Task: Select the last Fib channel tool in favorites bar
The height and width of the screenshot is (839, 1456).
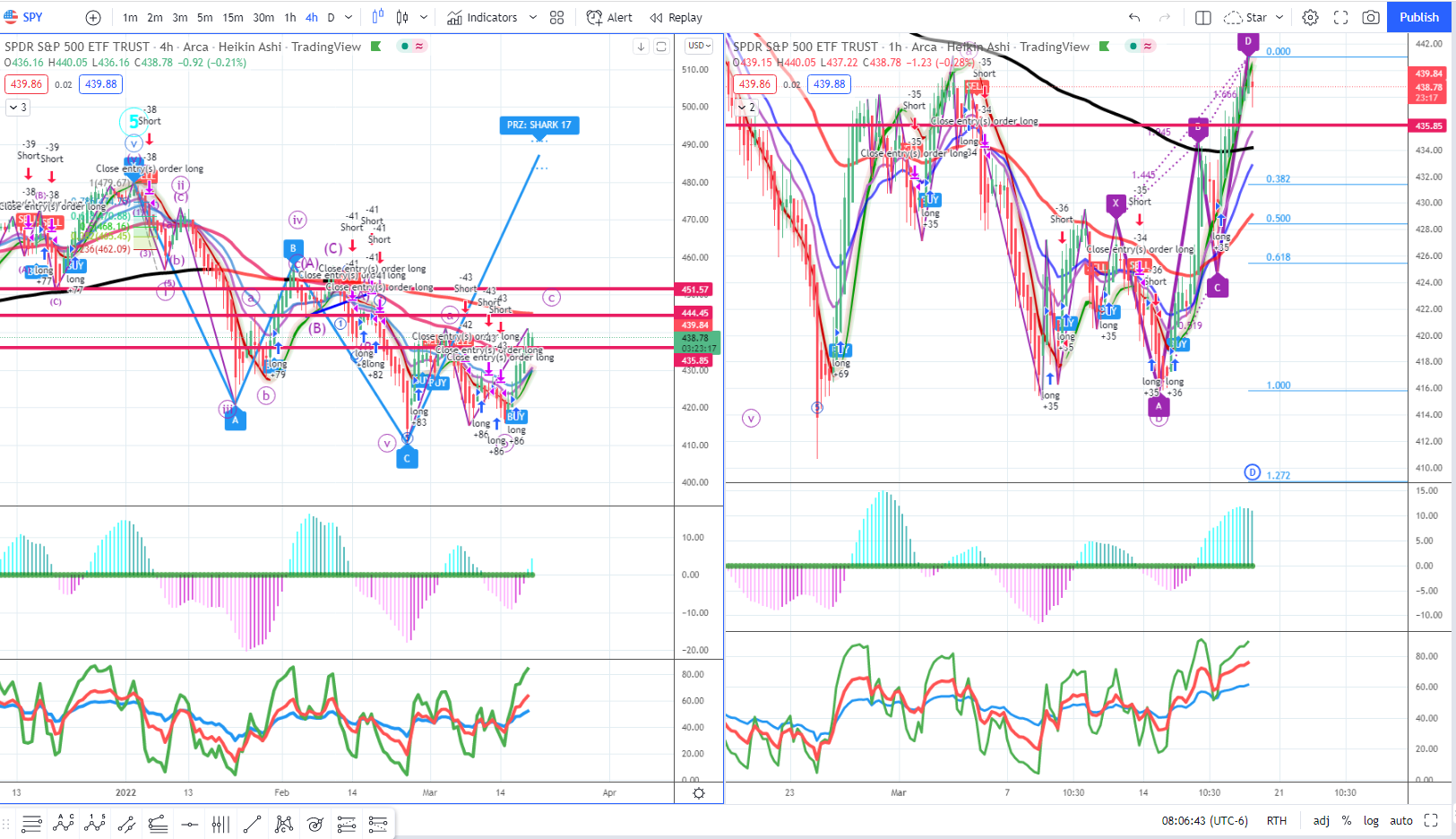Action: pyautogui.click(x=377, y=823)
